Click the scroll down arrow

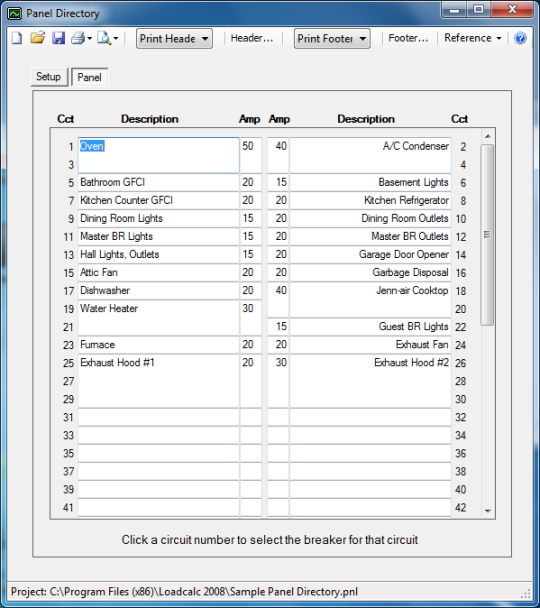point(488,511)
